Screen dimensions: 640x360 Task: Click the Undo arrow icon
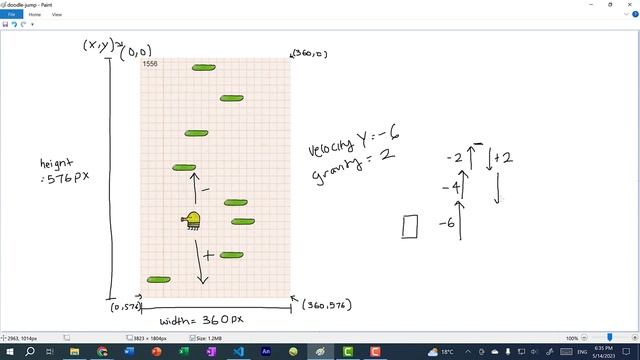pyautogui.click(x=14, y=24)
